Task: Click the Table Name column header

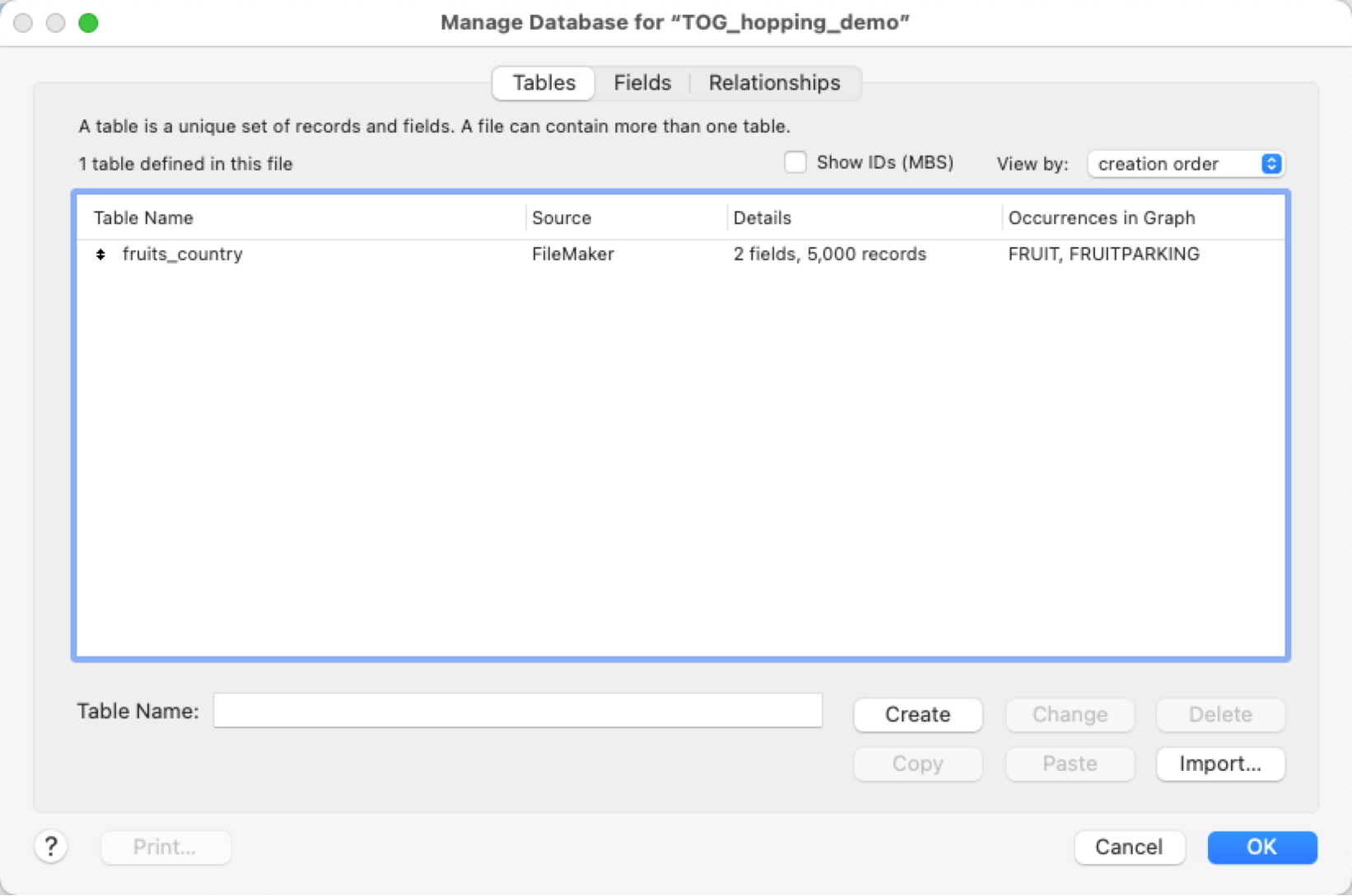Action: tap(143, 218)
